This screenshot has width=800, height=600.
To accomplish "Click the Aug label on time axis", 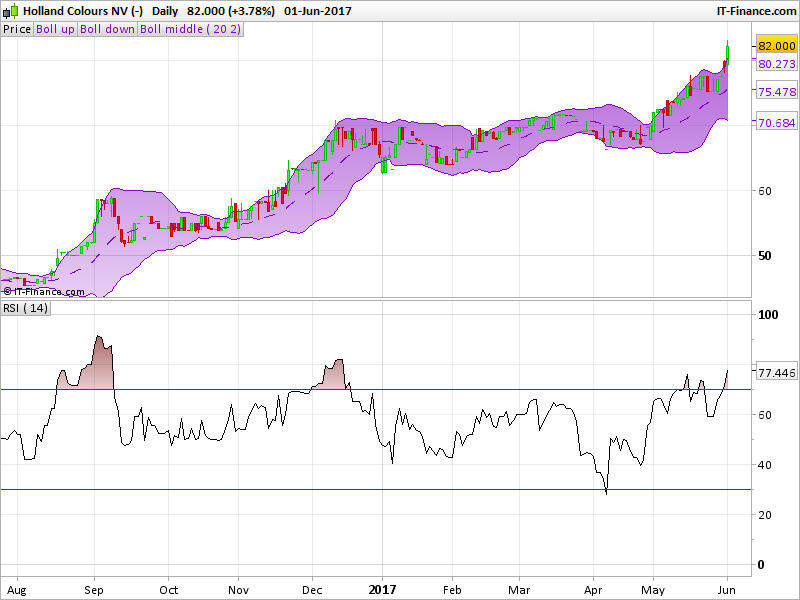I will coord(17,590).
